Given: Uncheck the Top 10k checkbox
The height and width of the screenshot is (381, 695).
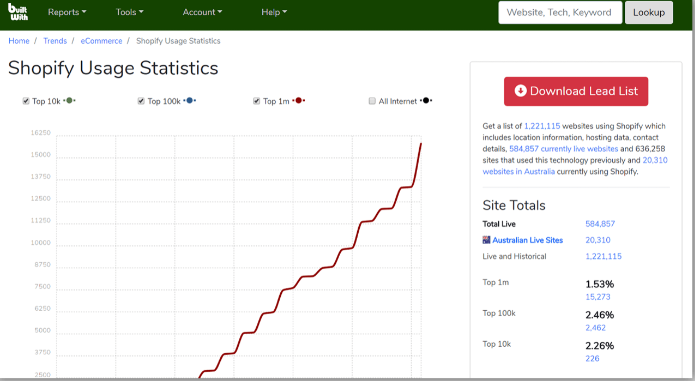Looking at the screenshot, I should [26, 101].
